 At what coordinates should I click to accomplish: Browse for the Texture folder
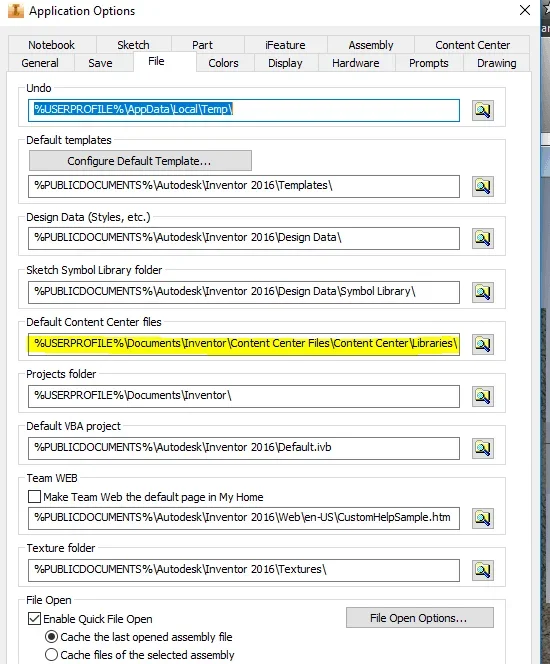[483, 570]
